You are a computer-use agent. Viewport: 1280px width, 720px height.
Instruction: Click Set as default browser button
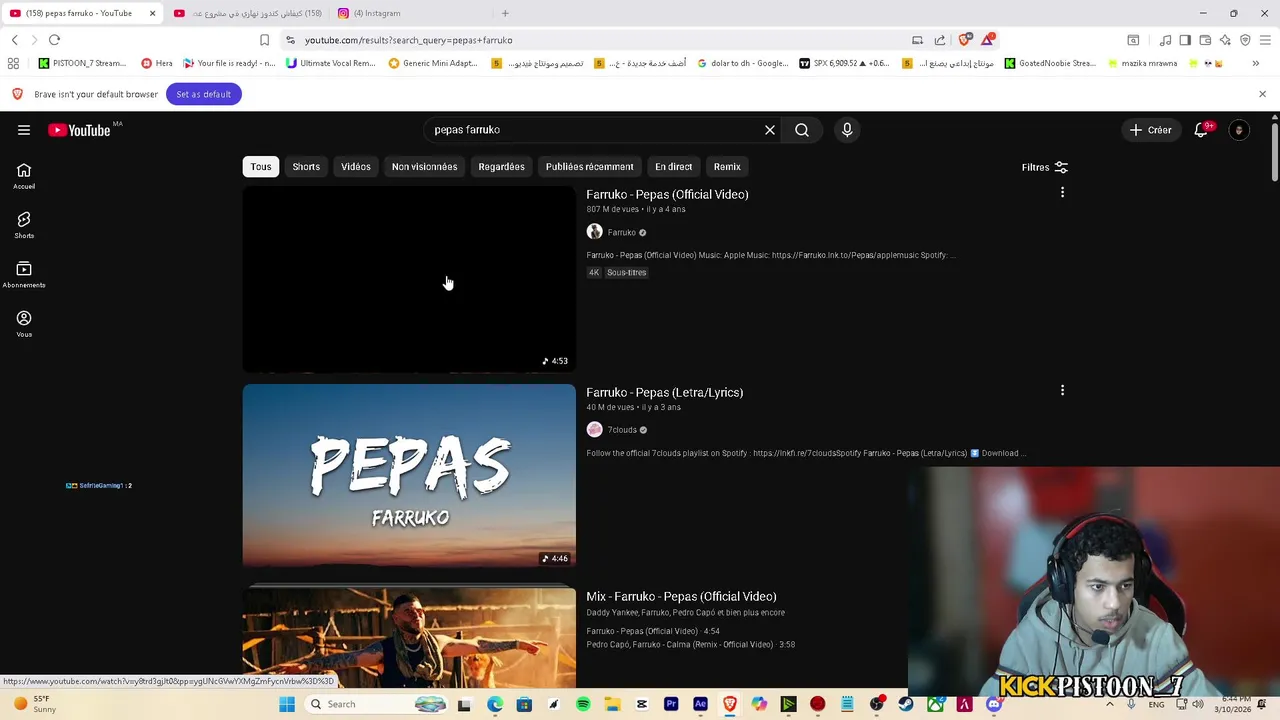[203, 94]
